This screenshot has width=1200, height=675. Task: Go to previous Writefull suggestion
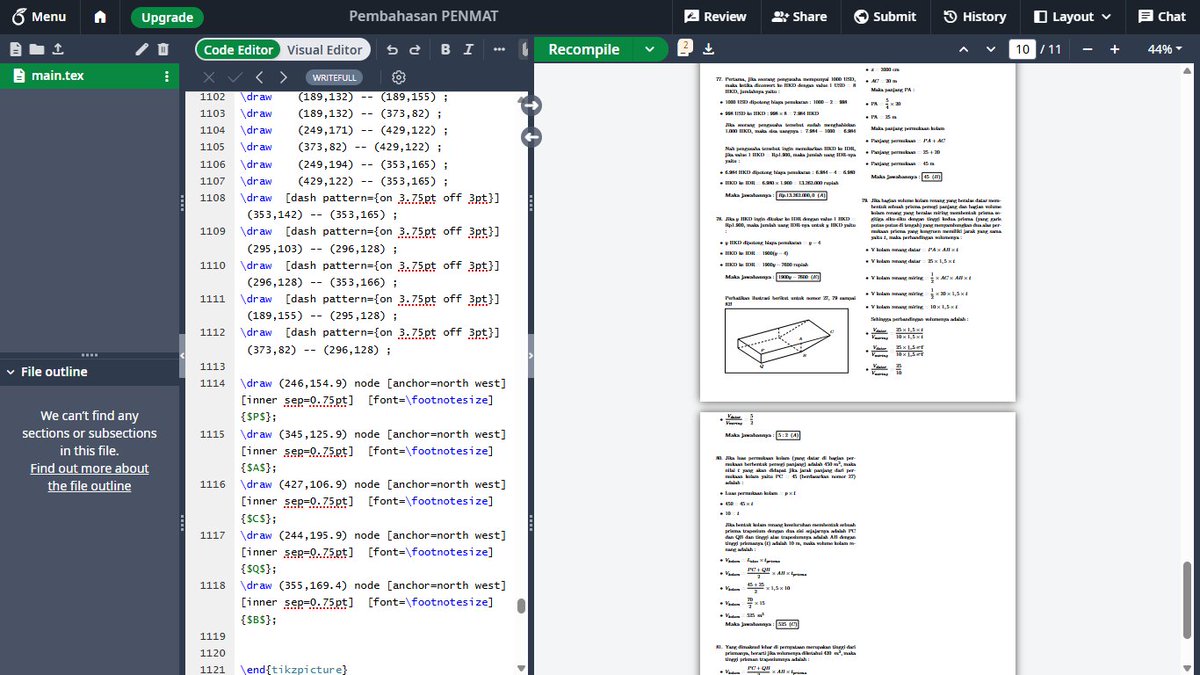[259, 77]
